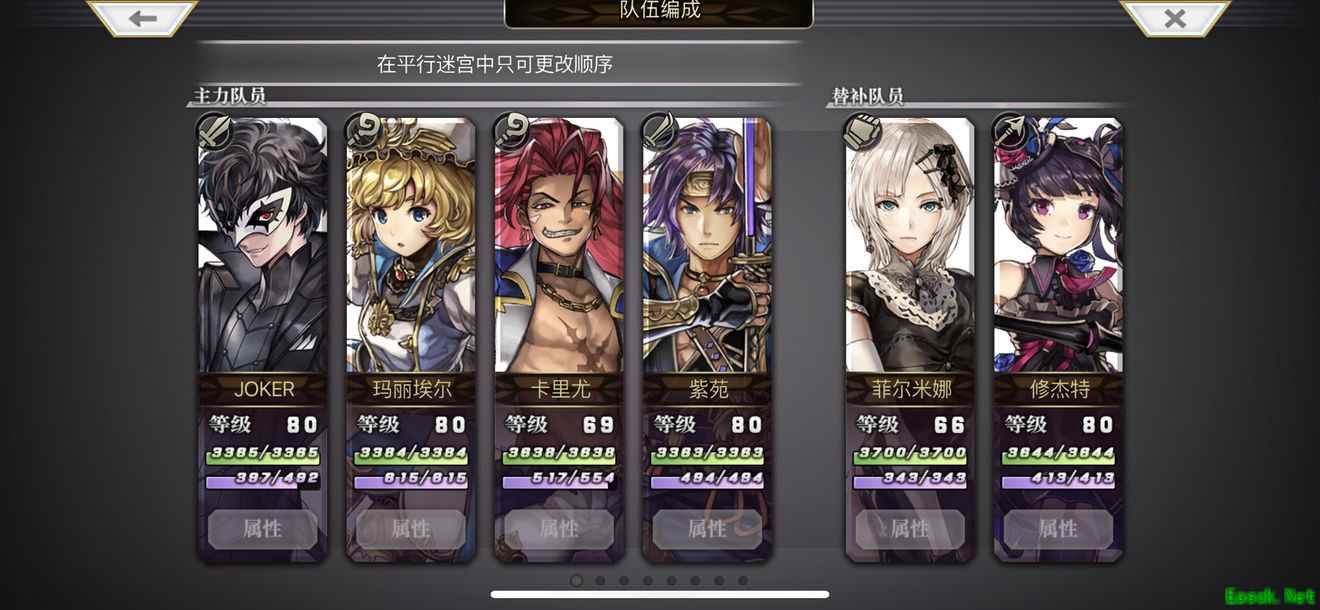This screenshot has width=1320, height=610.
Task: Open 属性 for 菲尔米娜
Action: pyautogui.click(x=910, y=529)
